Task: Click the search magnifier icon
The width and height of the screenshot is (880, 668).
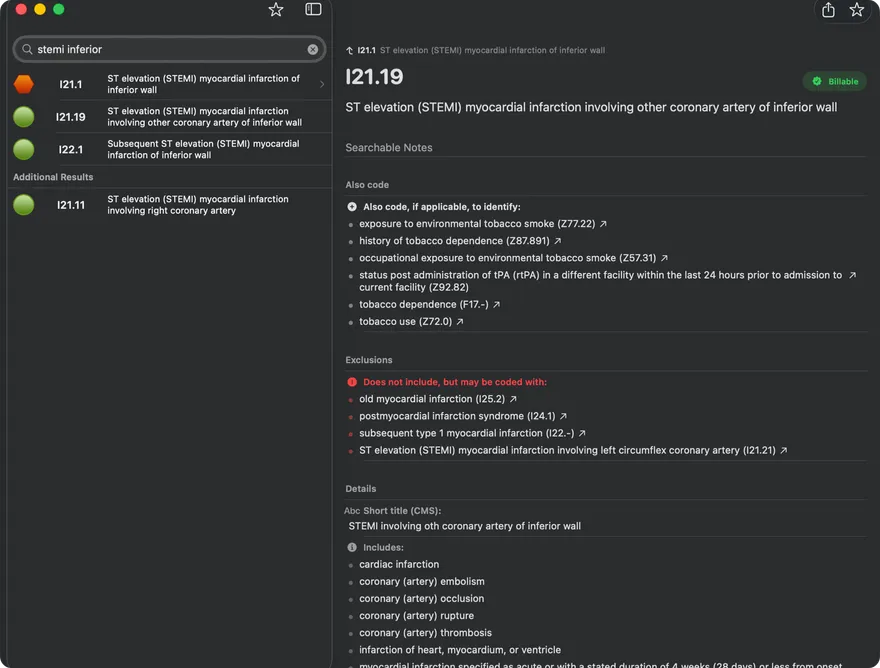Action: pos(27,49)
